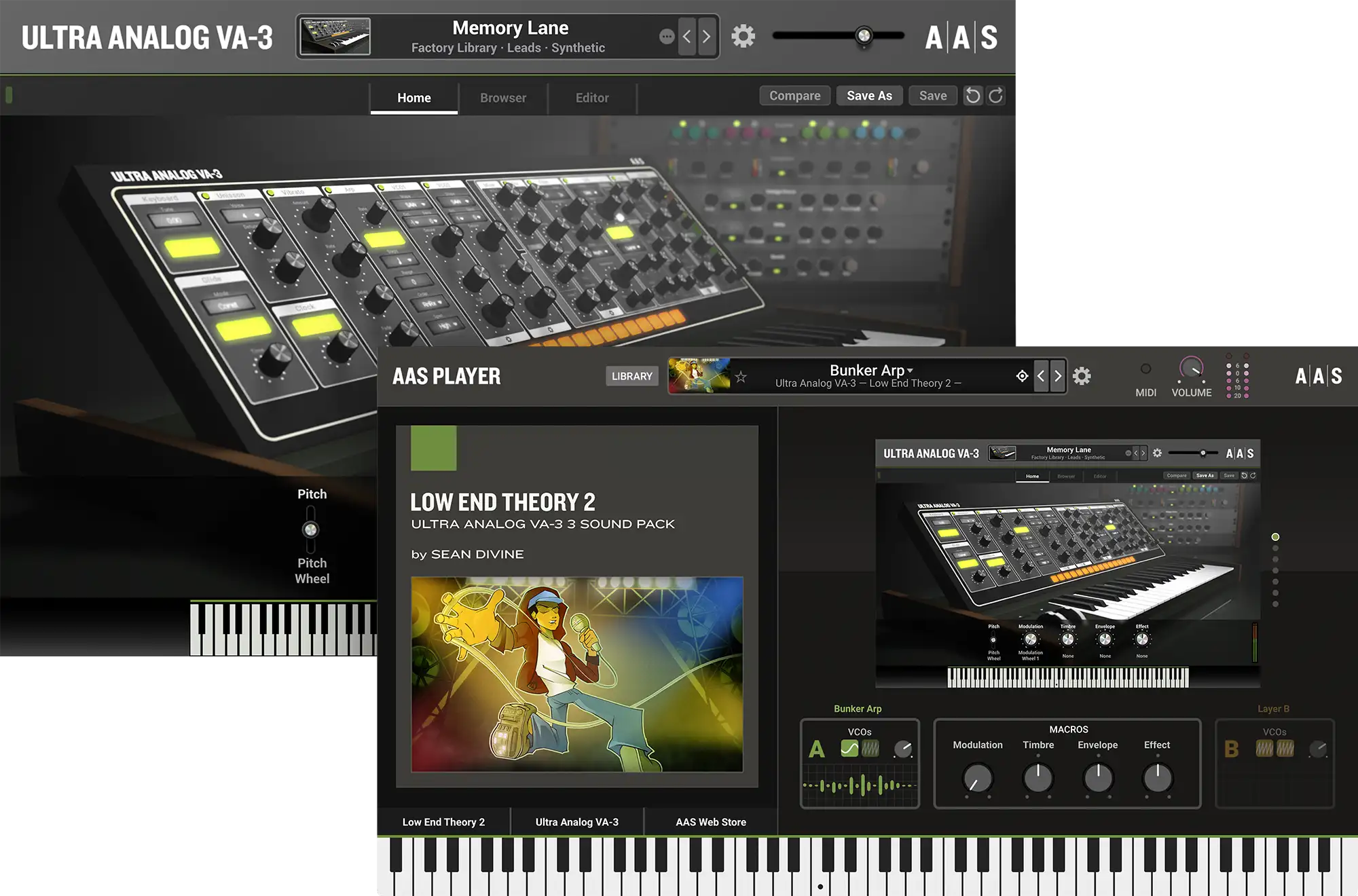1358x896 pixels.
Task: Click the undo arrow in Ultra Analog VA-3
Action: click(973, 96)
